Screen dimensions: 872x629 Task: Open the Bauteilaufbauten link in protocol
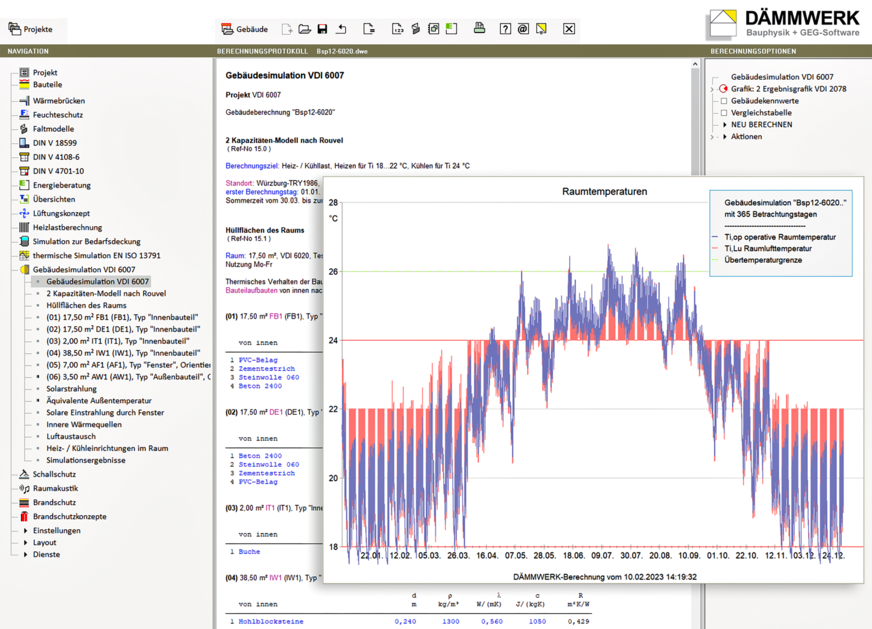point(251,290)
